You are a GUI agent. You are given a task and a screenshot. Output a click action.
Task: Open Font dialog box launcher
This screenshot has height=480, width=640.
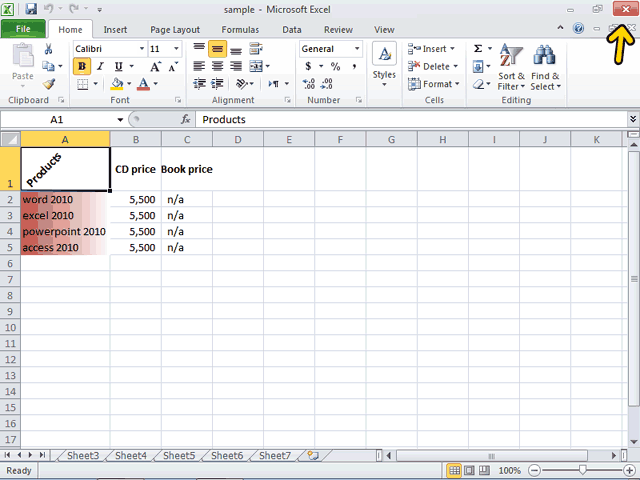[x=178, y=100]
